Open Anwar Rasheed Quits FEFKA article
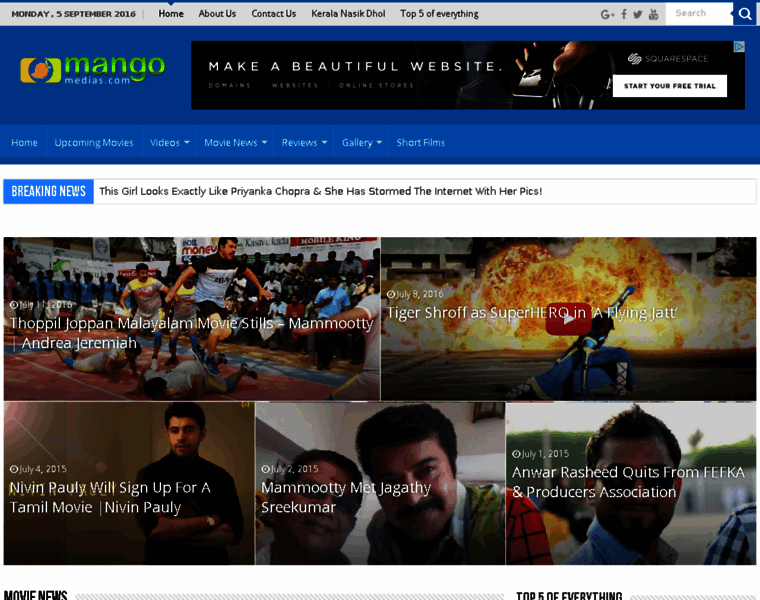This screenshot has width=760, height=600. click(628, 482)
